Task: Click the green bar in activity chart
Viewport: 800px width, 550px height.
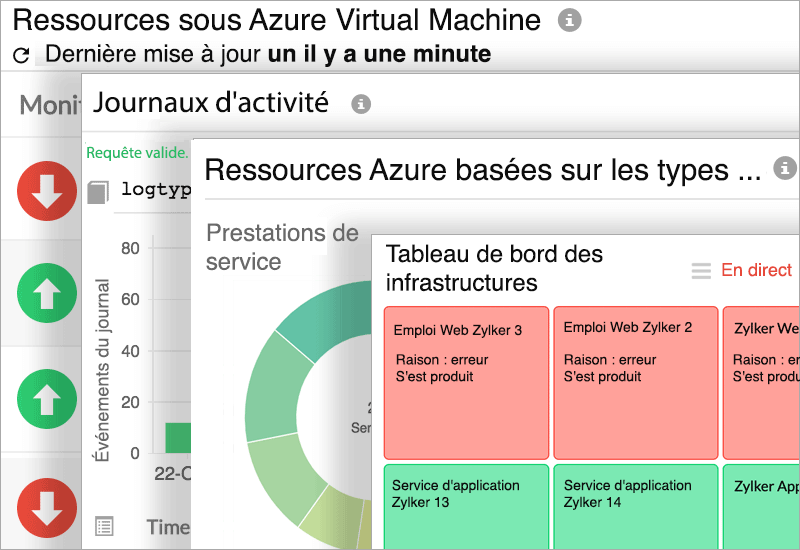Action: pyautogui.click(x=178, y=438)
